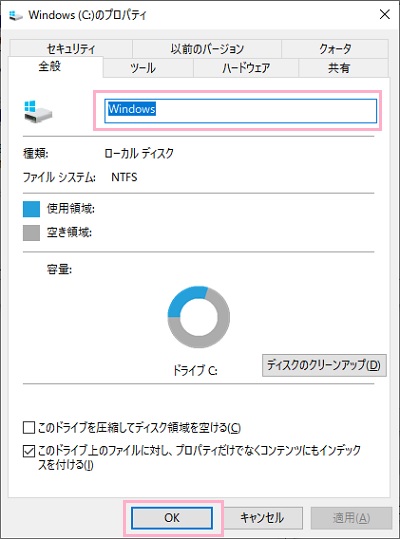Click the 適用 button

[x=351, y=518]
